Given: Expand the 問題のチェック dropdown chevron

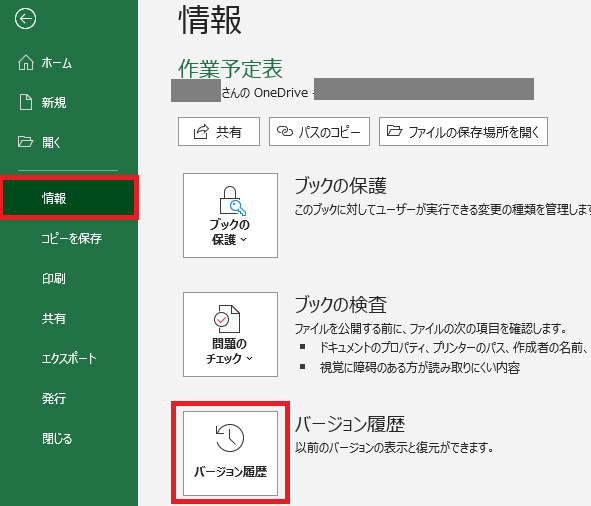Looking at the screenshot, I should [250, 358].
